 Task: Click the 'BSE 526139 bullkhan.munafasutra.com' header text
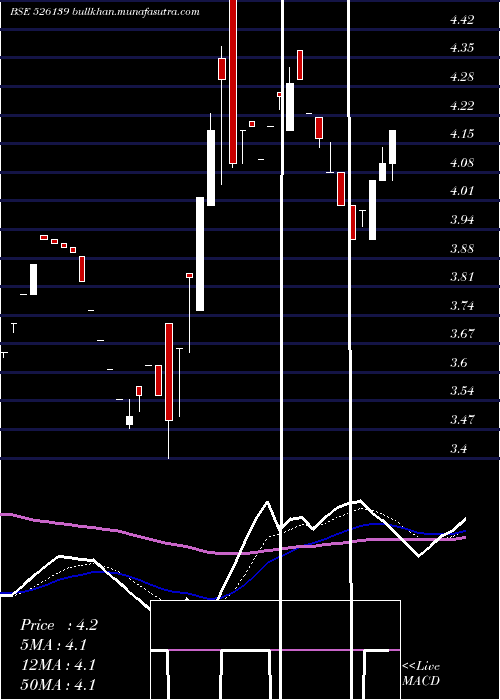105,12
